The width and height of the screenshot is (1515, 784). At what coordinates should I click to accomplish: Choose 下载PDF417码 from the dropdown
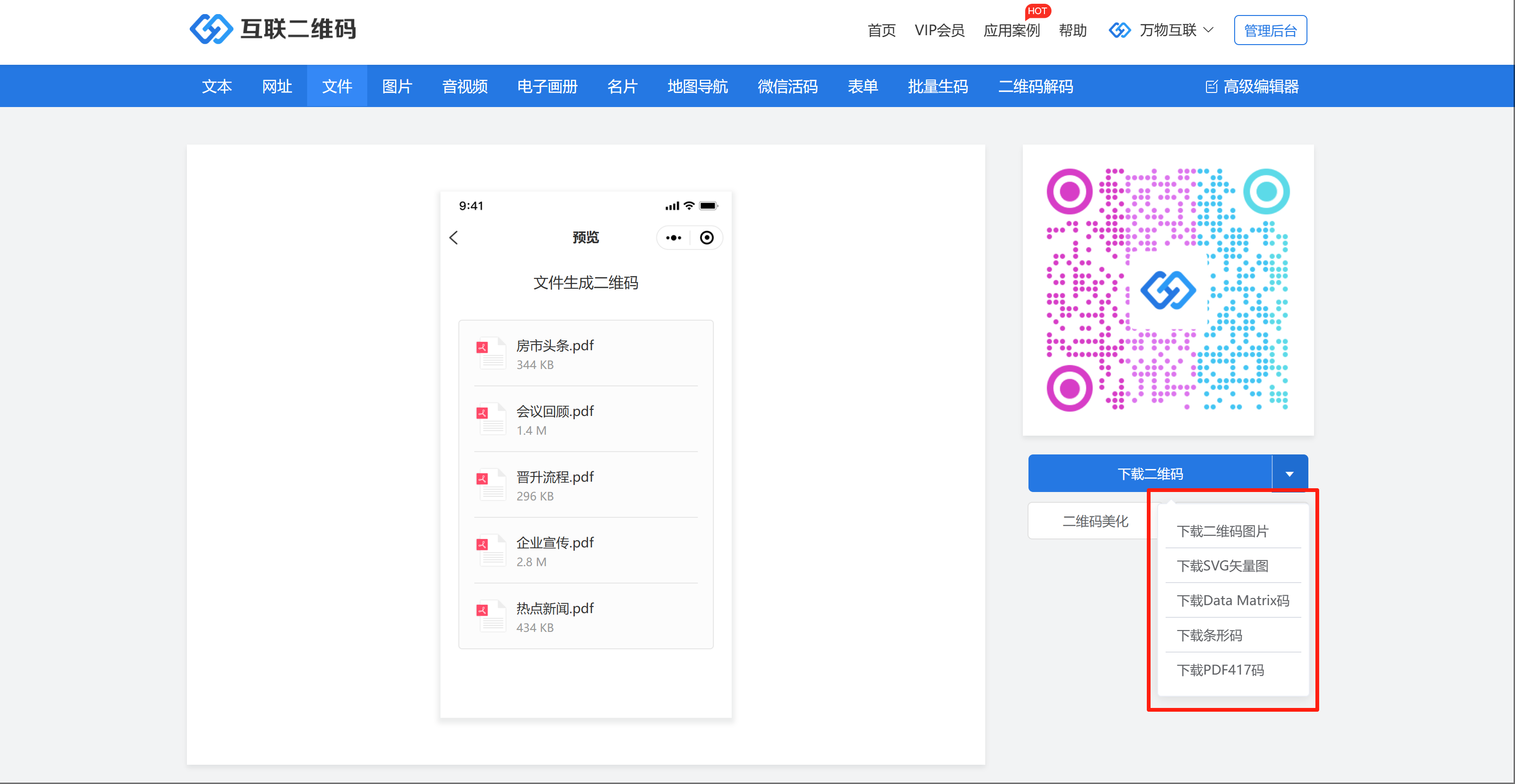[1221, 670]
